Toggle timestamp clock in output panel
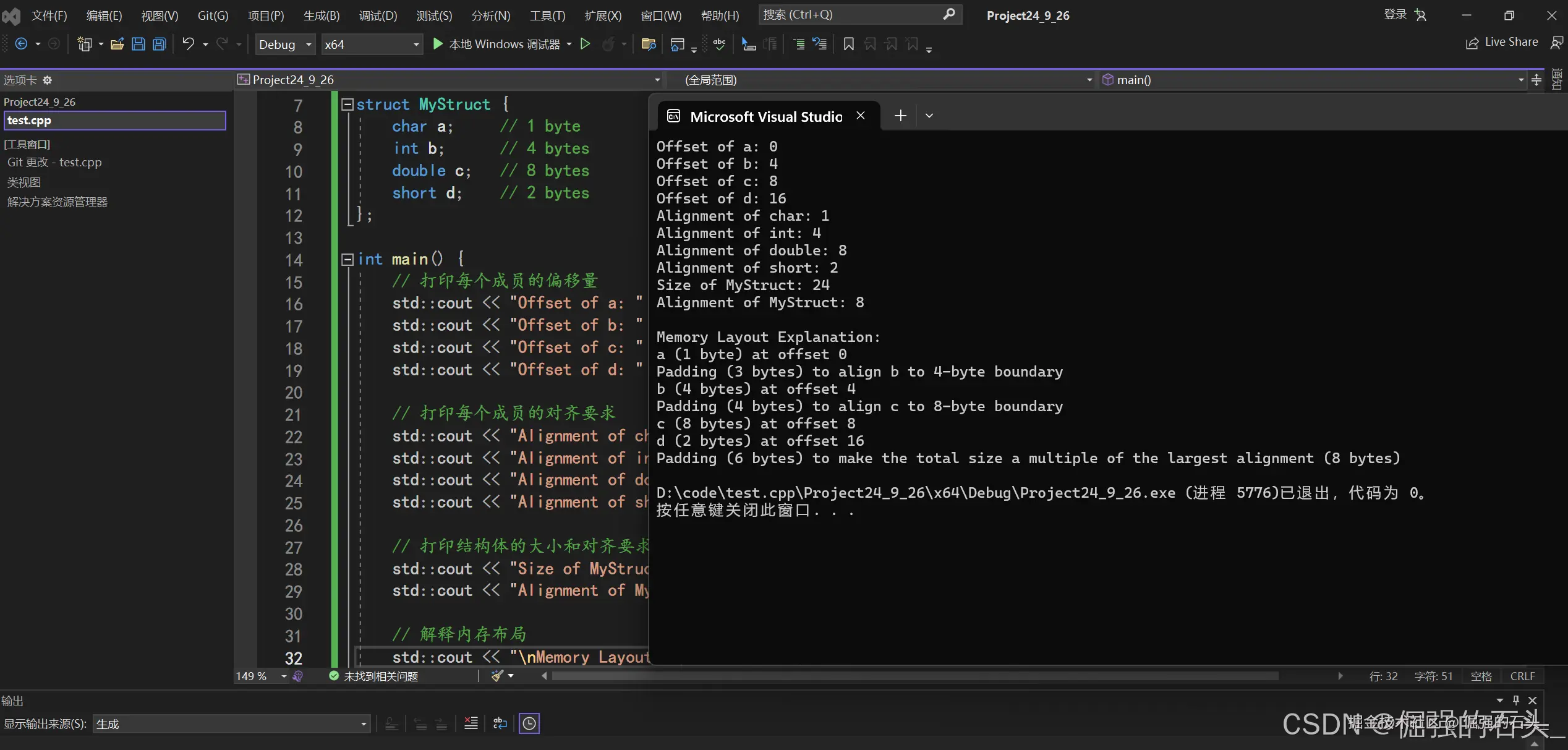Viewport: 1568px width, 750px height. [x=529, y=723]
